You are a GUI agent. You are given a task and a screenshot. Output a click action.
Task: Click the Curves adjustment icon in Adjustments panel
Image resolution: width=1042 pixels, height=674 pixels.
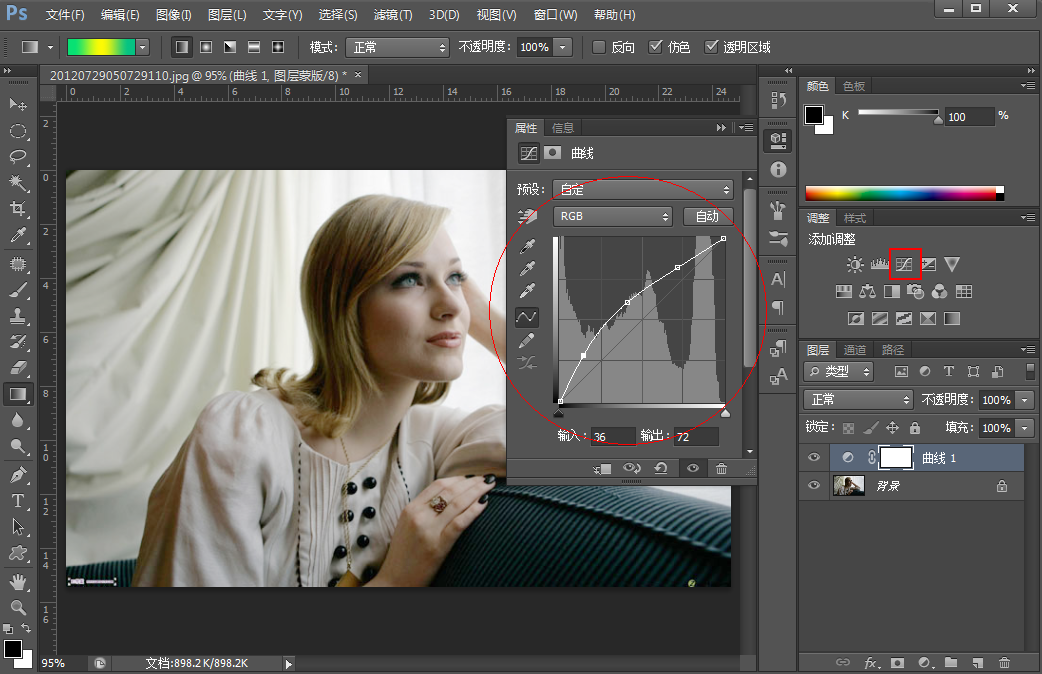pos(904,265)
